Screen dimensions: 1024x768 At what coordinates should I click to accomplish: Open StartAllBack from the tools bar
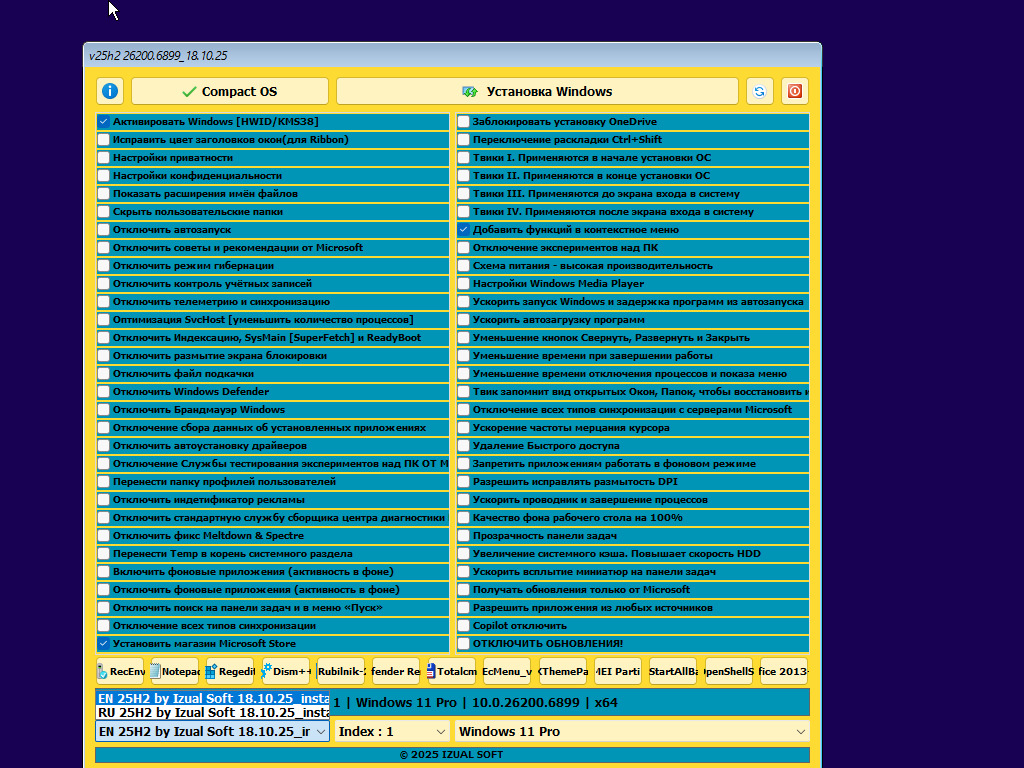673,672
